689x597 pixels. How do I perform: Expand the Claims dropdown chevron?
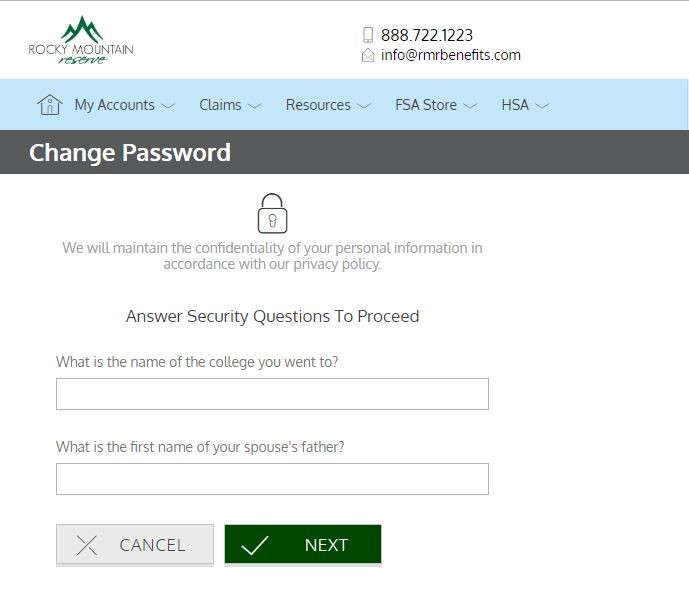tap(254, 105)
